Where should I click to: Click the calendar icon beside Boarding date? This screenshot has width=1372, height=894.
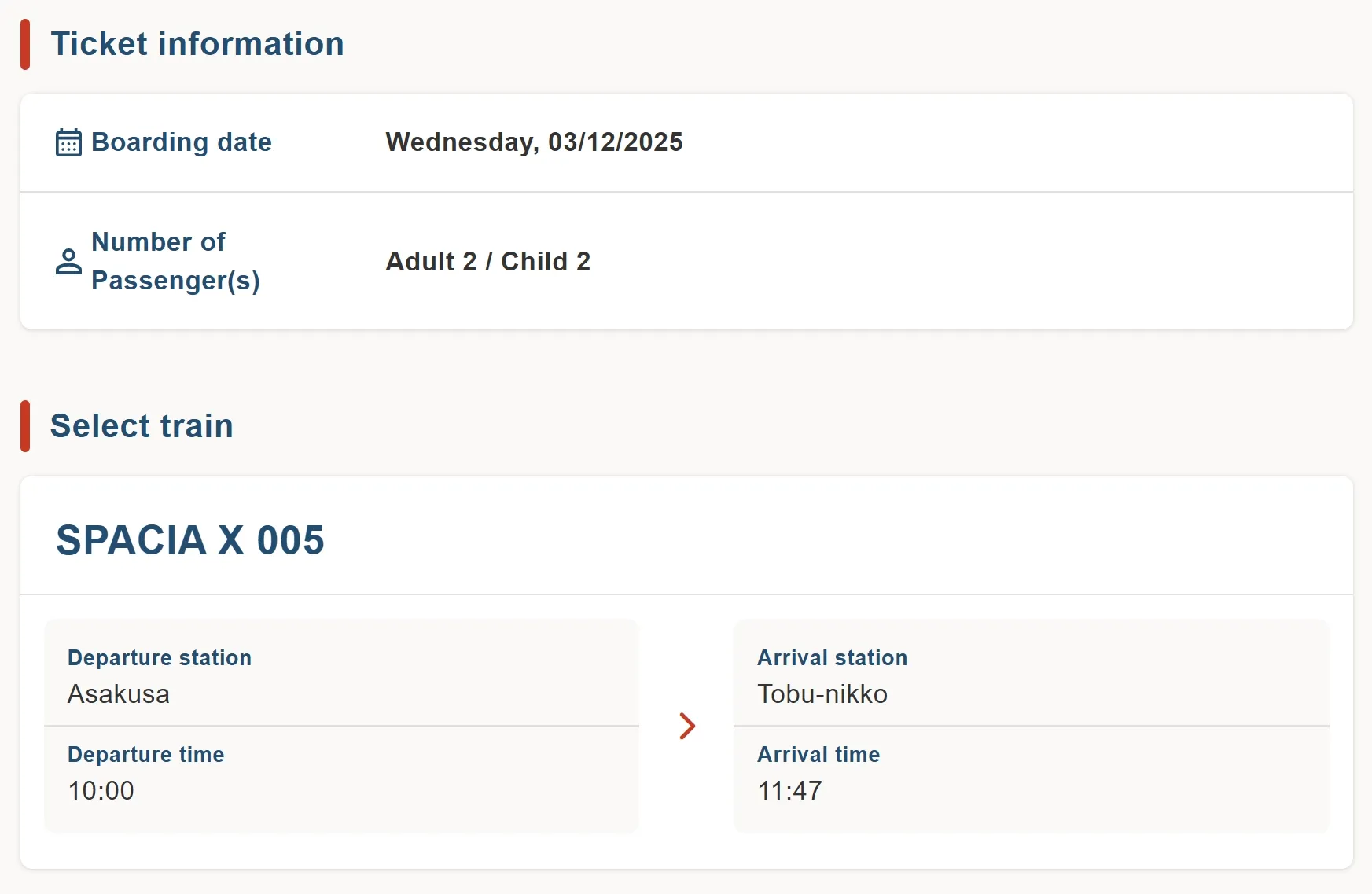(68, 142)
